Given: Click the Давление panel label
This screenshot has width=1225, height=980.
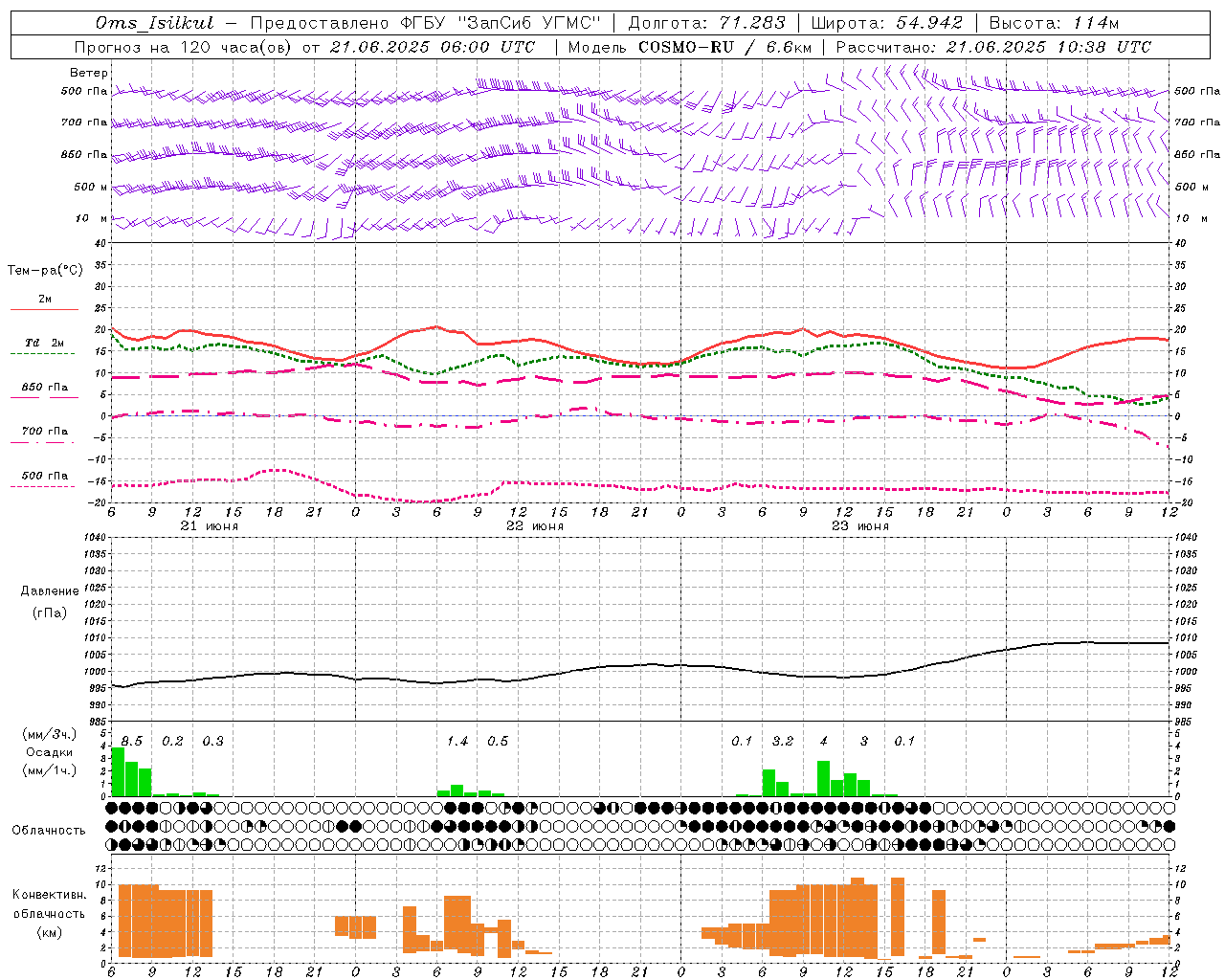Looking at the screenshot, I should 50,591.
